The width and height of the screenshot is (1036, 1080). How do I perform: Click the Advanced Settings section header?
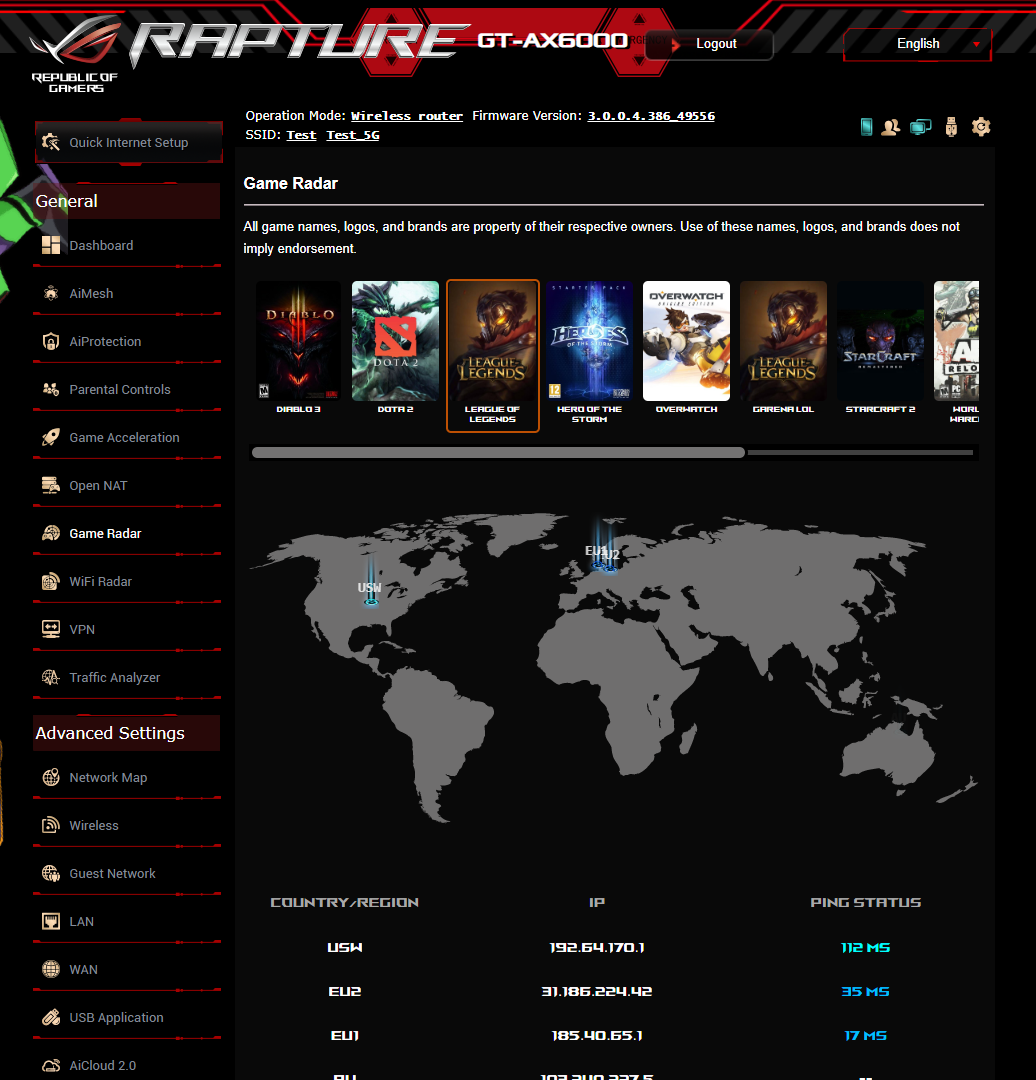tap(127, 733)
